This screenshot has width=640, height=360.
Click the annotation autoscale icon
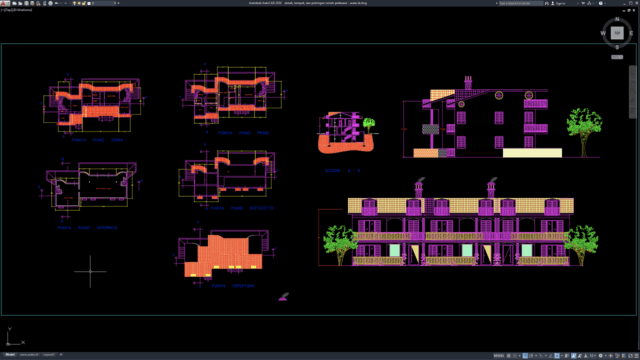[x=580, y=356]
